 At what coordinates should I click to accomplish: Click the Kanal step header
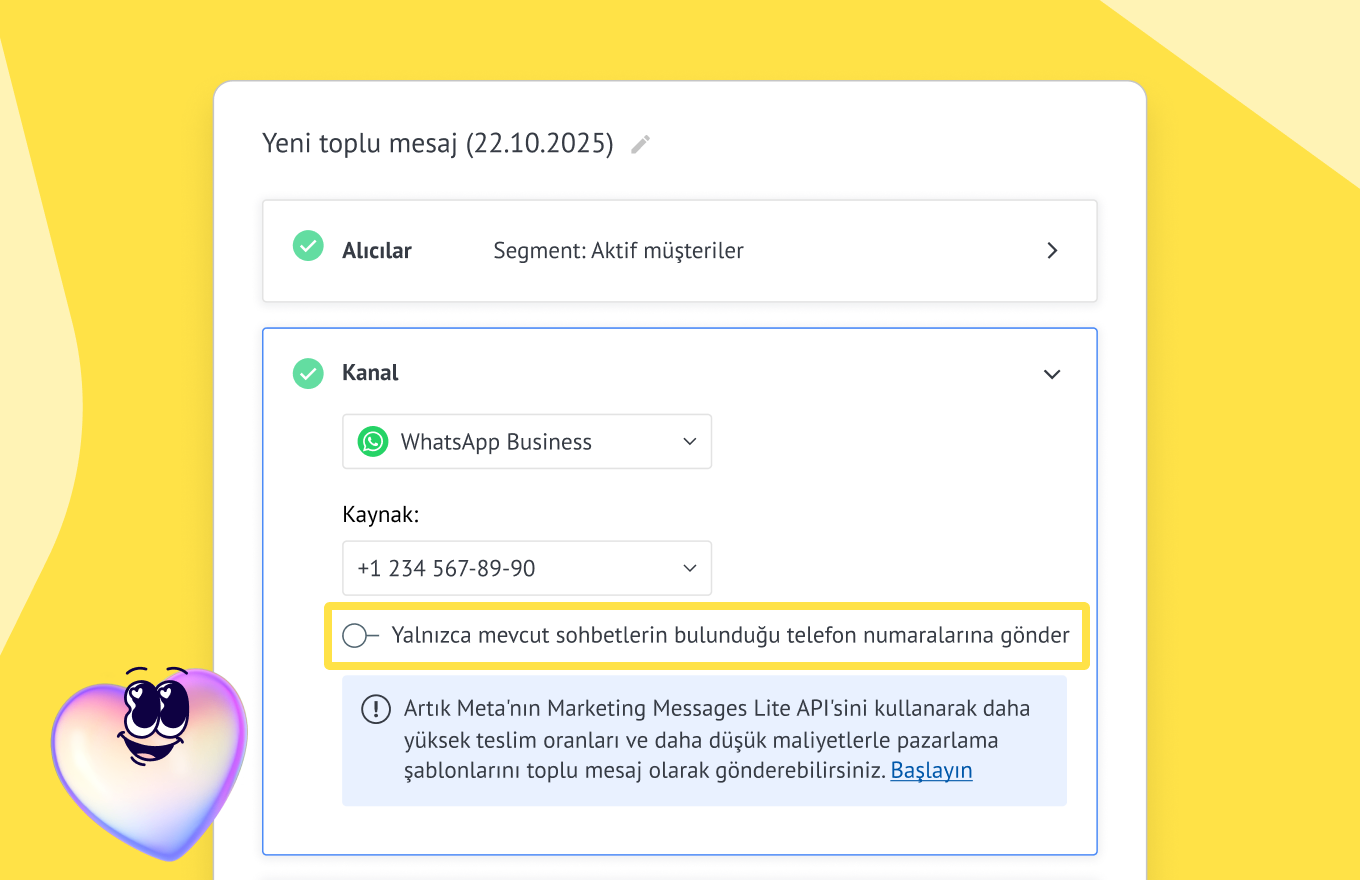coord(370,373)
